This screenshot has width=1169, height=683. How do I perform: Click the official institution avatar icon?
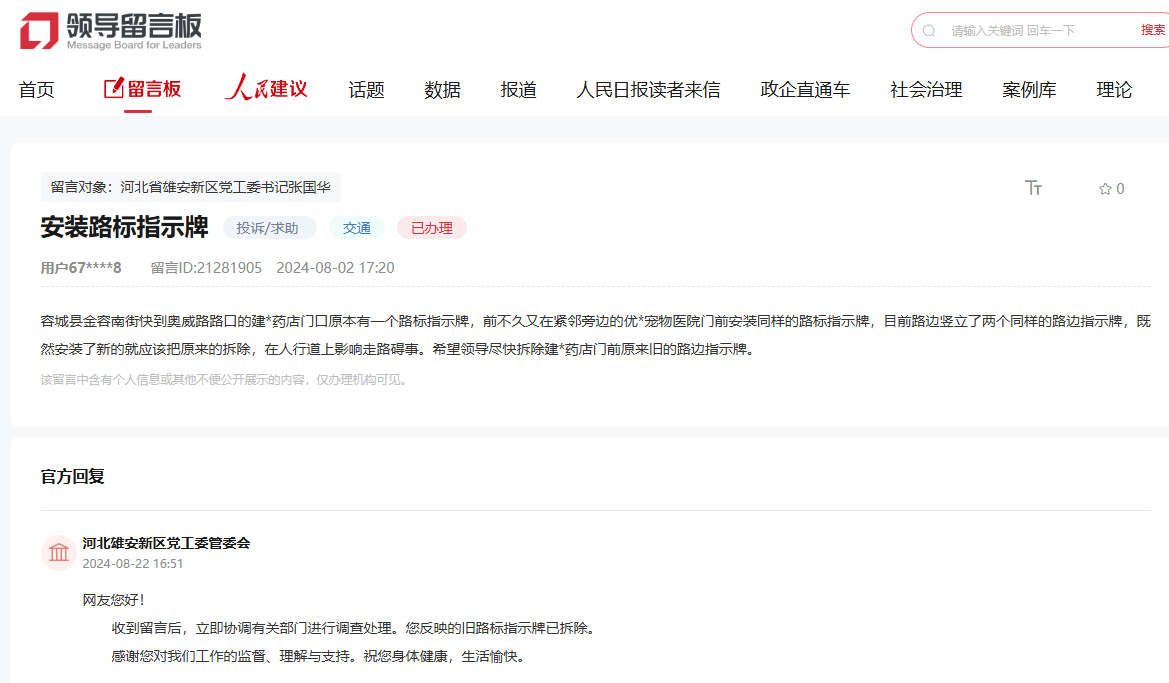59,552
